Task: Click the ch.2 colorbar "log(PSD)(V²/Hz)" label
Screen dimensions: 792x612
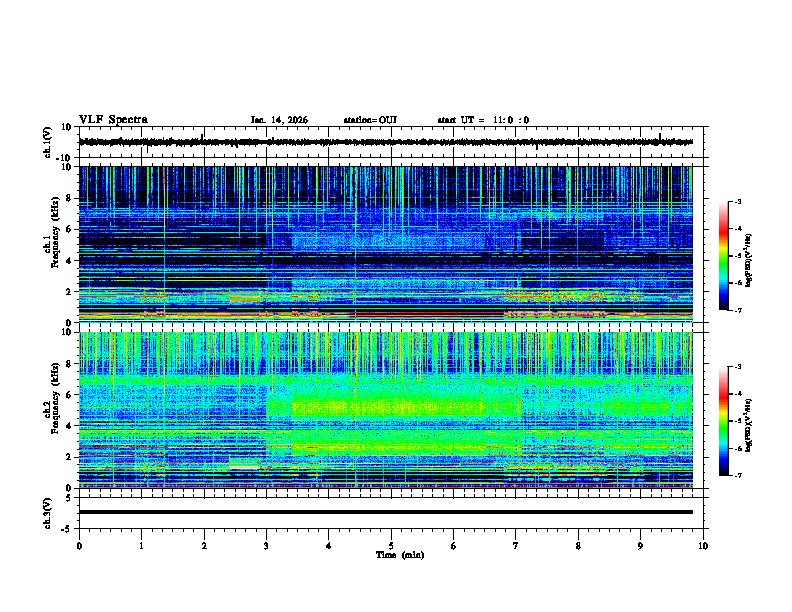Action: [x=748, y=425]
